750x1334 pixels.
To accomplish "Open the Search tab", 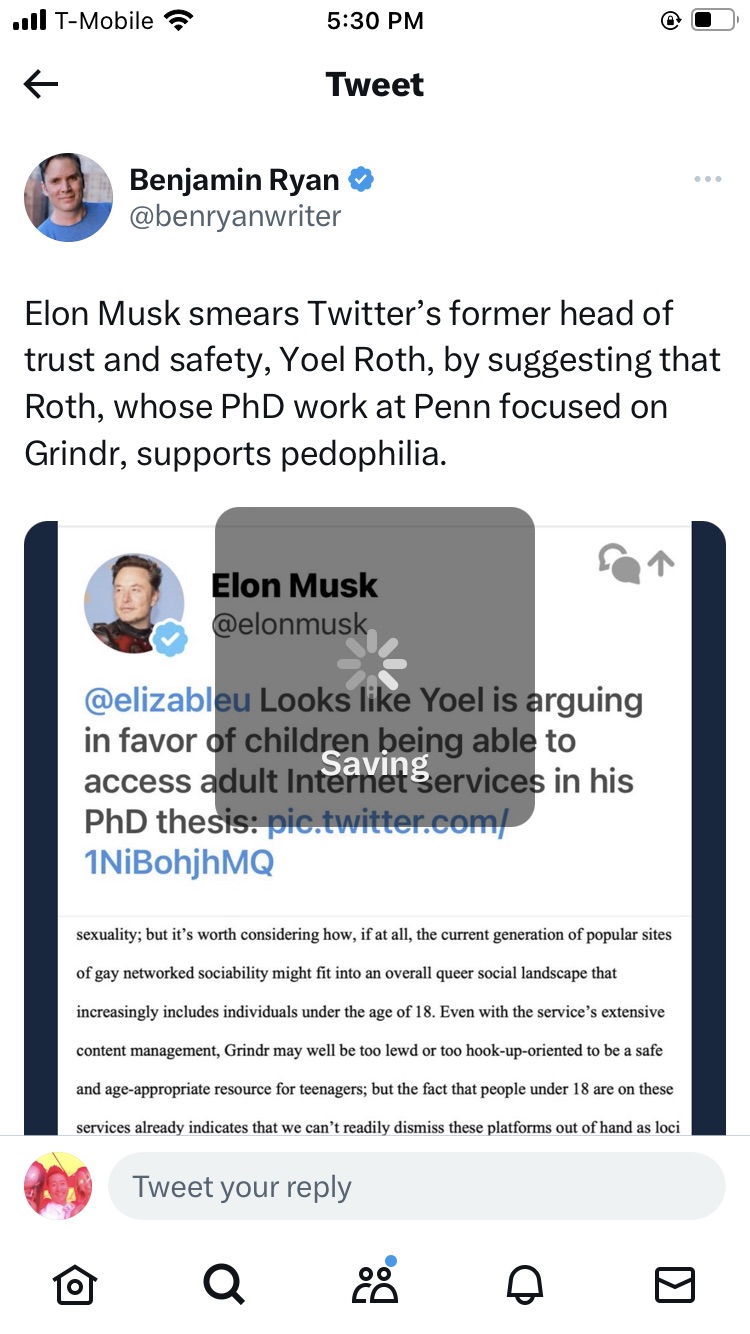I will pos(223,1284).
